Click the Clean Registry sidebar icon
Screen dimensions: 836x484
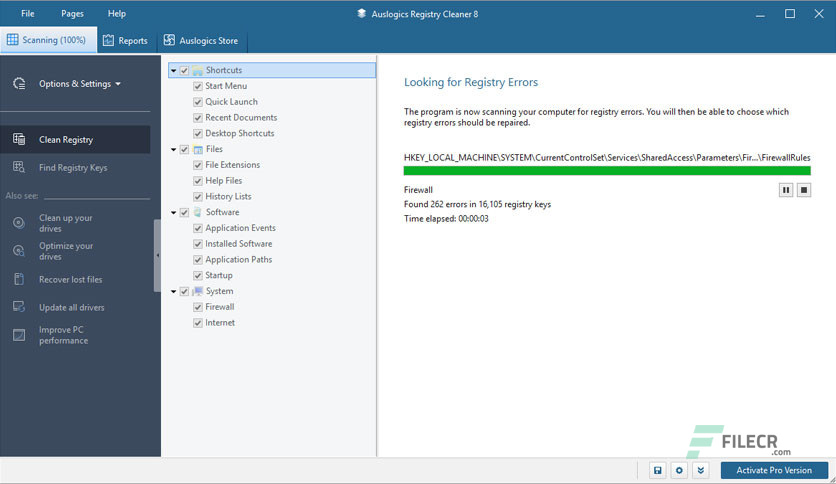point(19,139)
